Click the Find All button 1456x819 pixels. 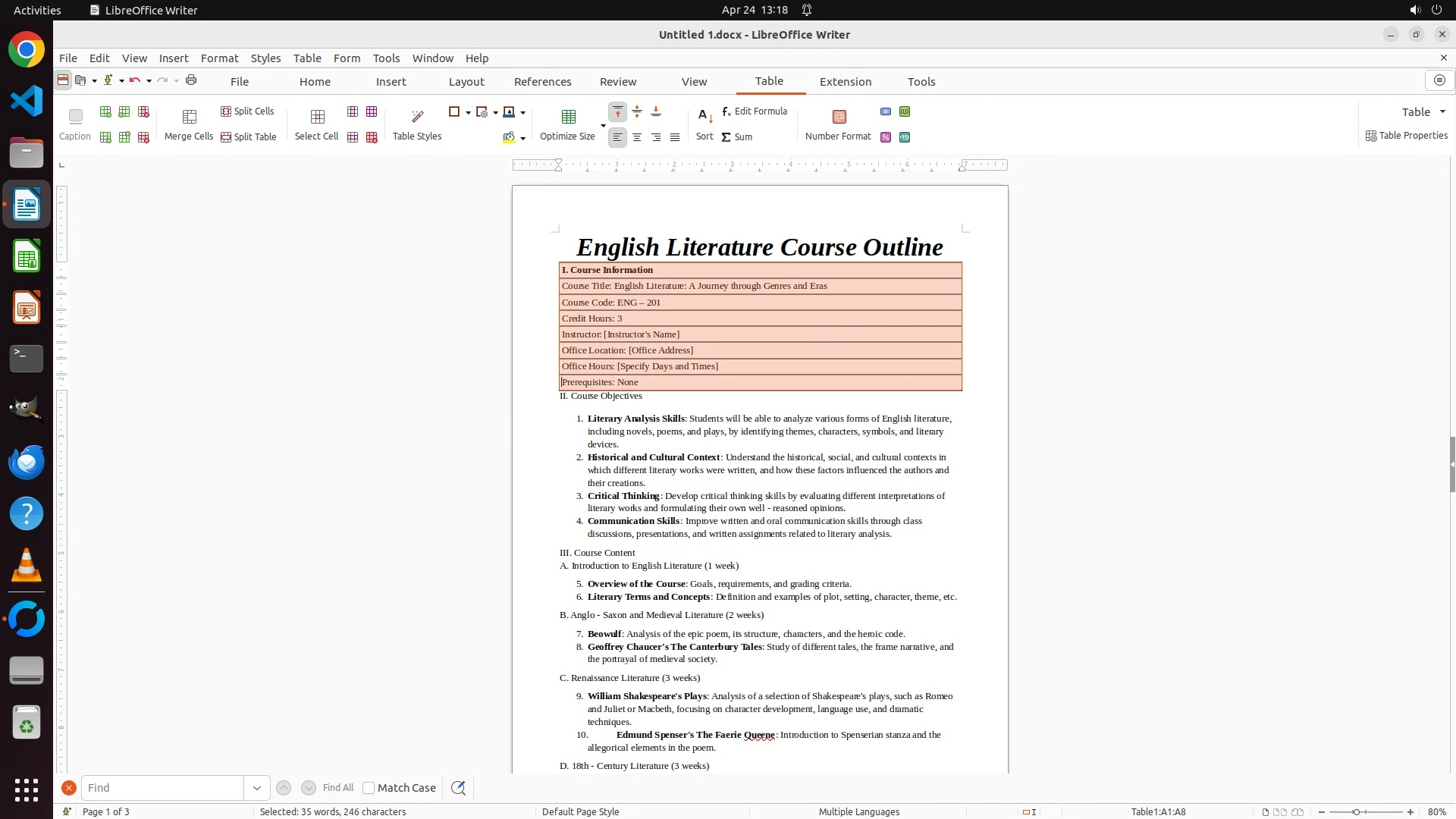[x=338, y=788]
